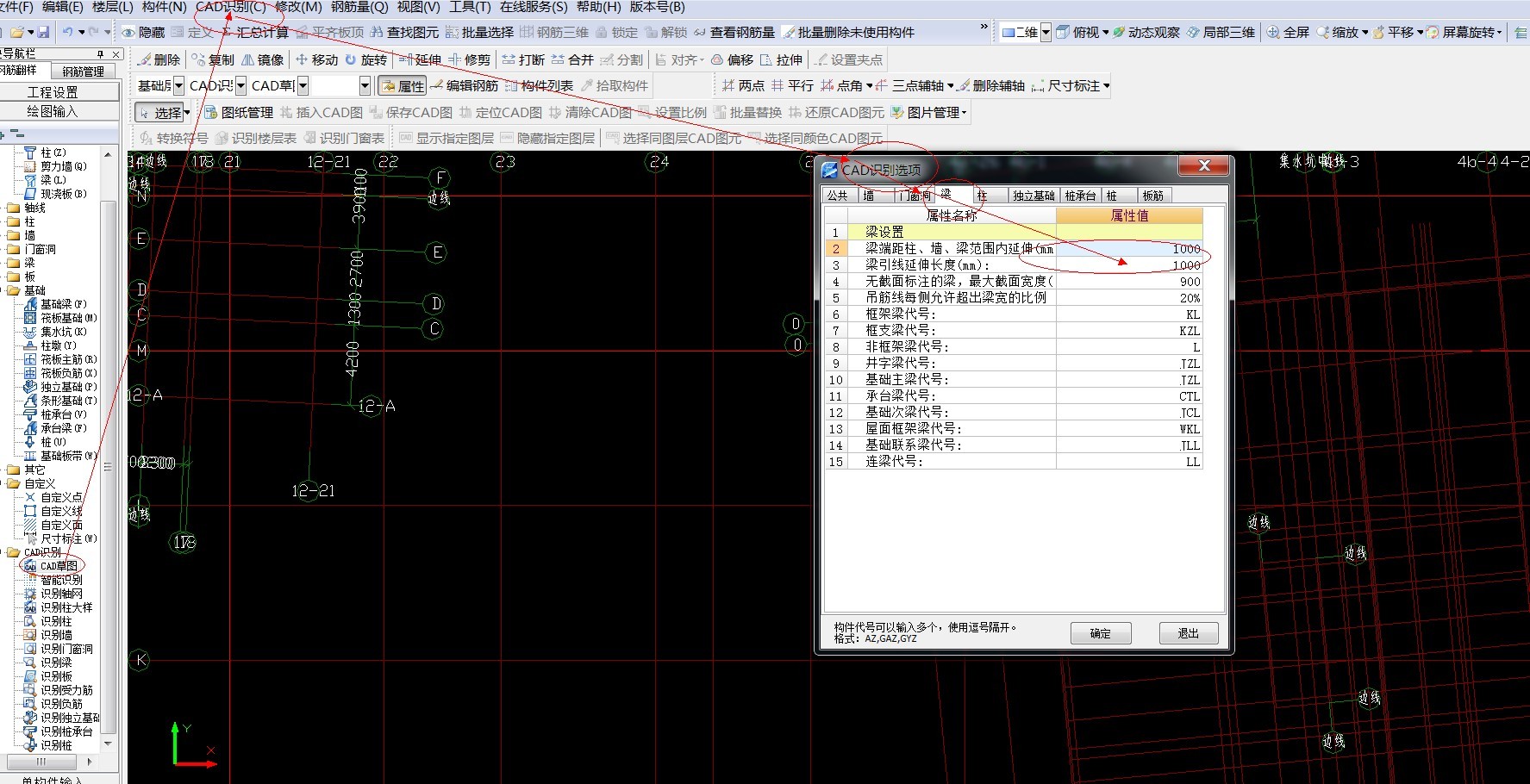Click 全屏 full screen view
1530x784 pixels.
click(1288, 33)
